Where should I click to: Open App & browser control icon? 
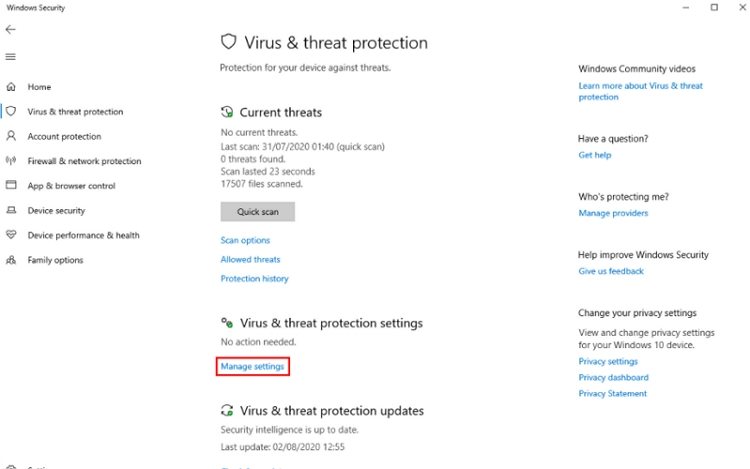11,186
